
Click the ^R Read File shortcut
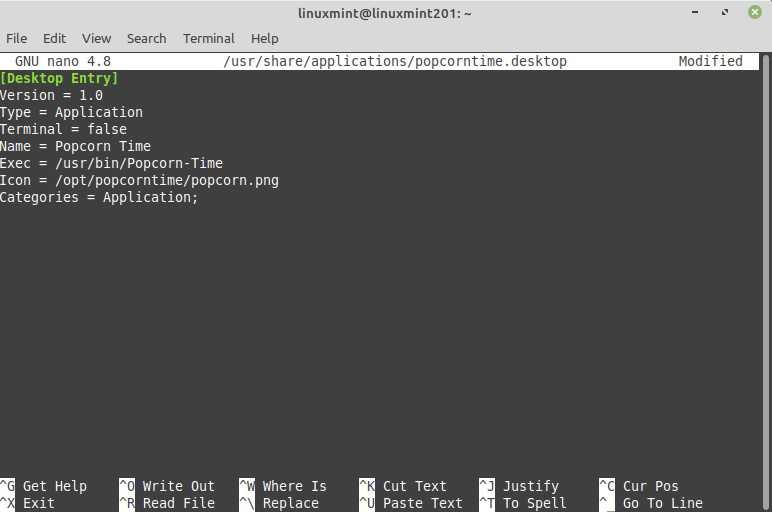(x=167, y=503)
